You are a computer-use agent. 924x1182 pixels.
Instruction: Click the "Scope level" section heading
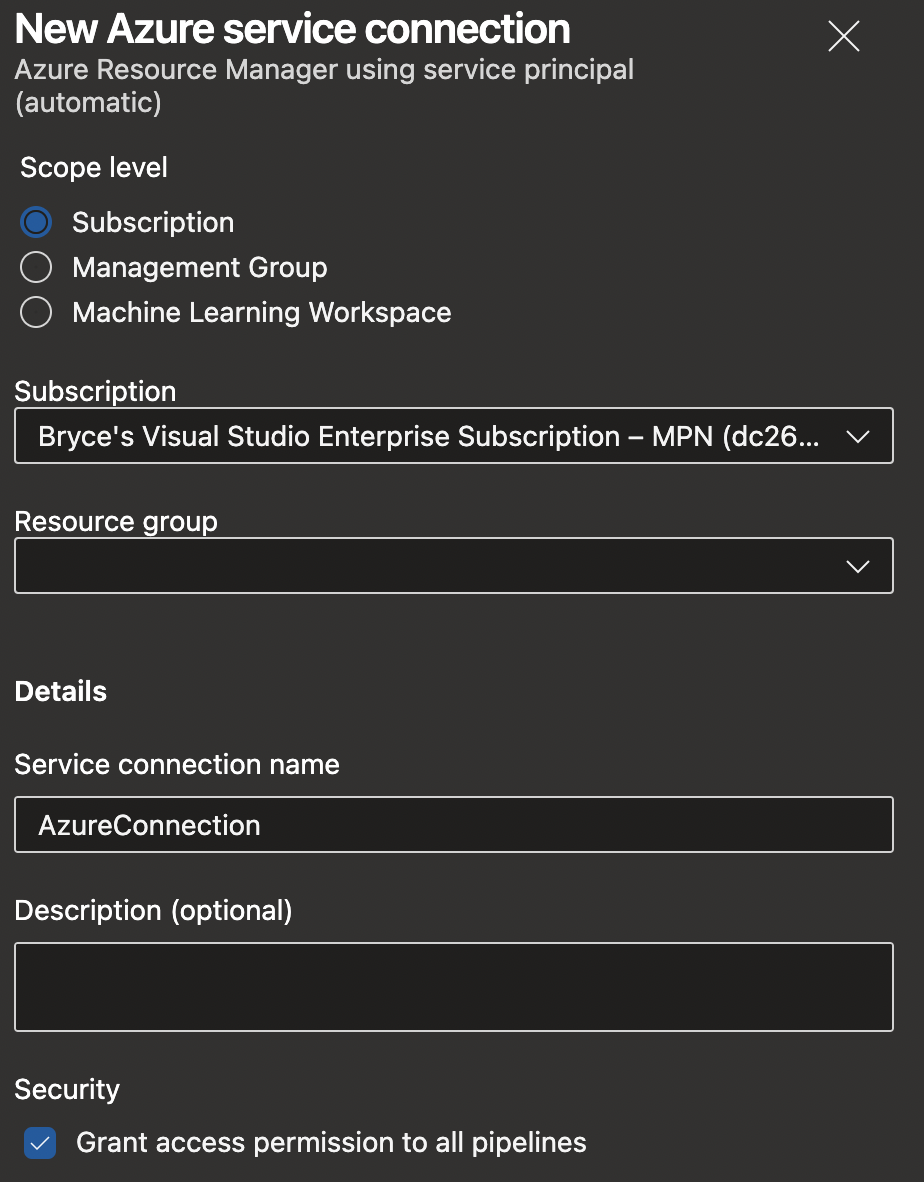(x=94, y=168)
